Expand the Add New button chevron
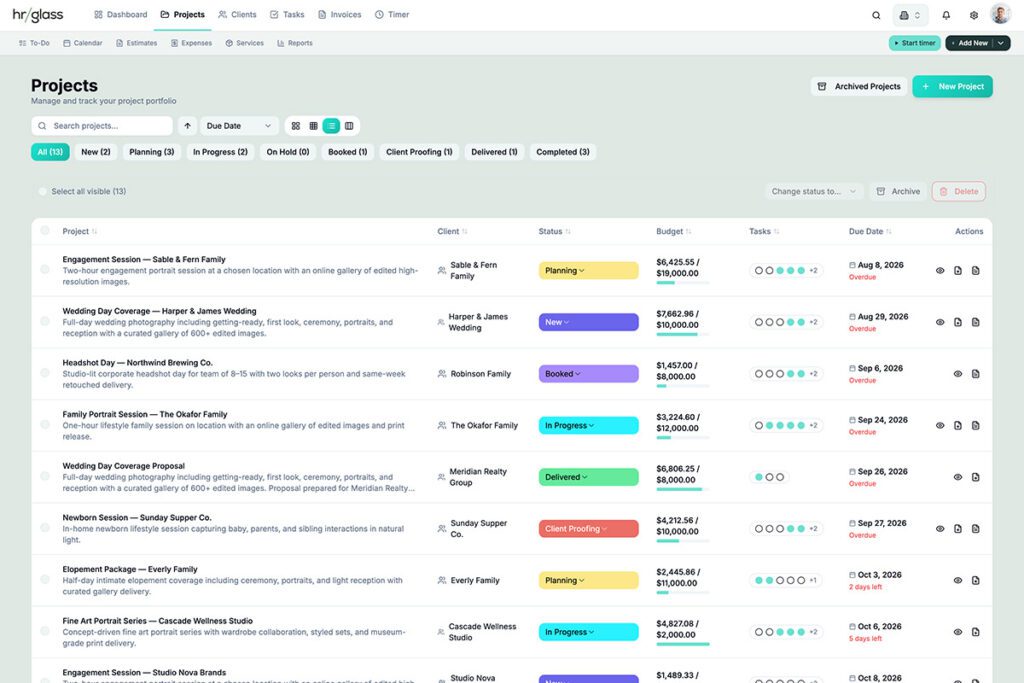 pyautogui.click(x=1000, y=43)
